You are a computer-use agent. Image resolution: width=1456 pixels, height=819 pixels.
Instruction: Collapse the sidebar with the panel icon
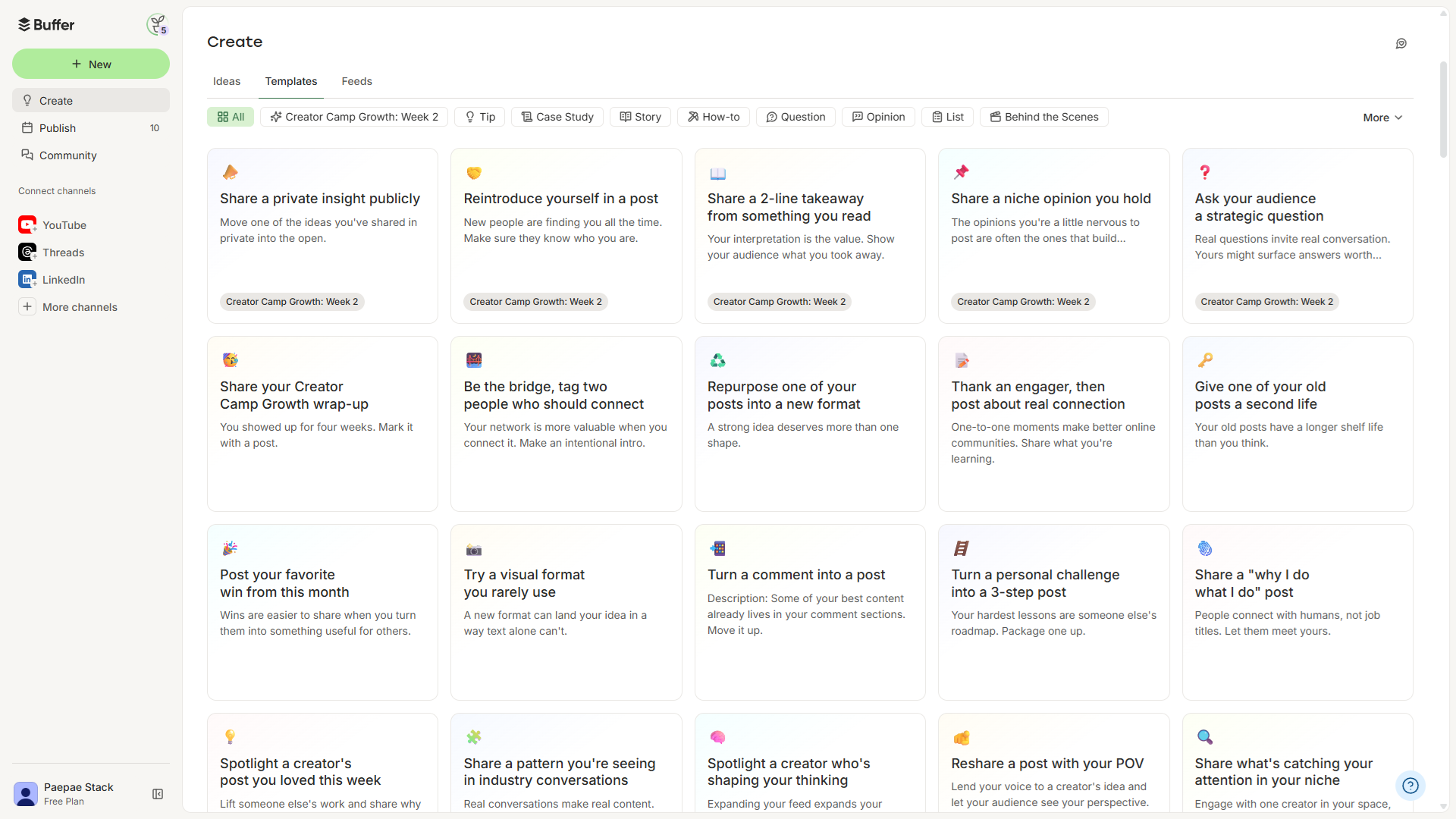(x=158, y=794)
